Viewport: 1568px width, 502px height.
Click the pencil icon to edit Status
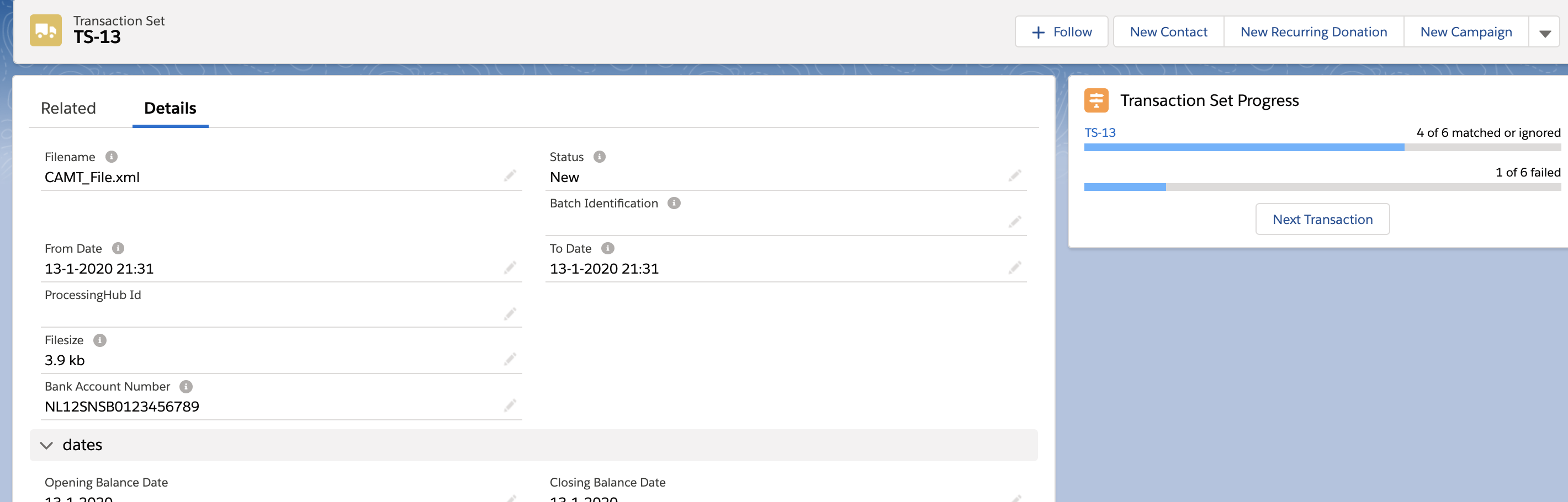tap(1016, 175)
